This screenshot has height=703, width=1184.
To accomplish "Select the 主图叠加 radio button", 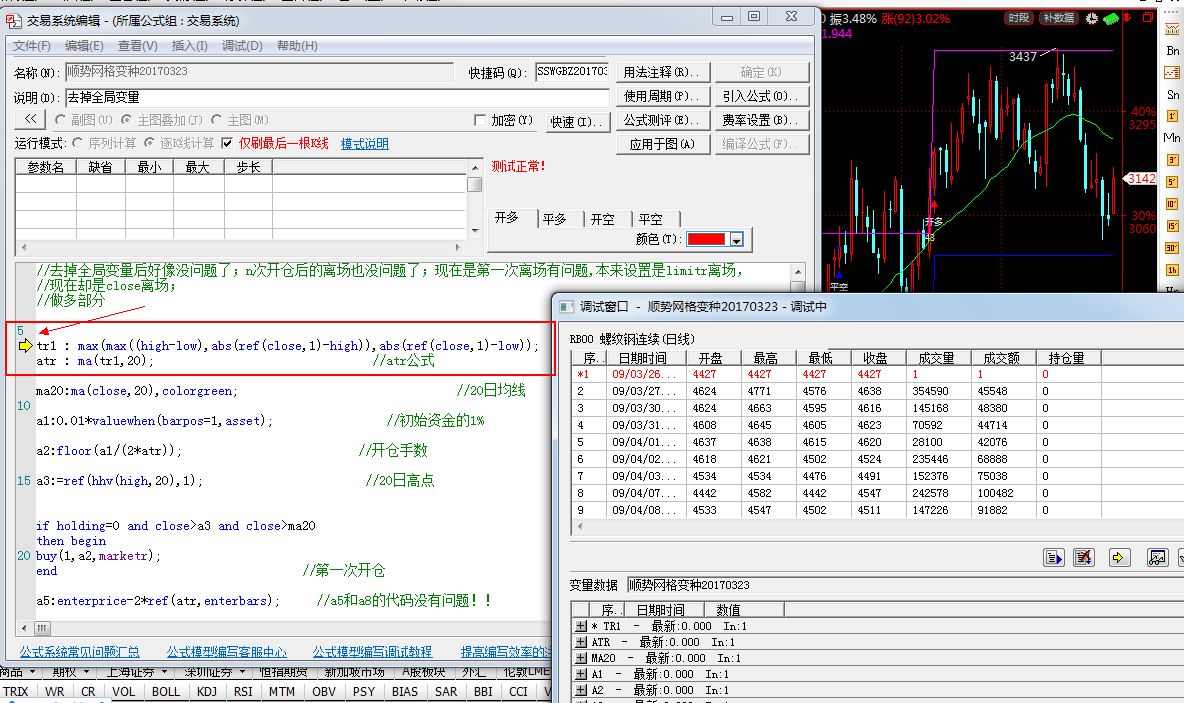I will tap(126, 119).
